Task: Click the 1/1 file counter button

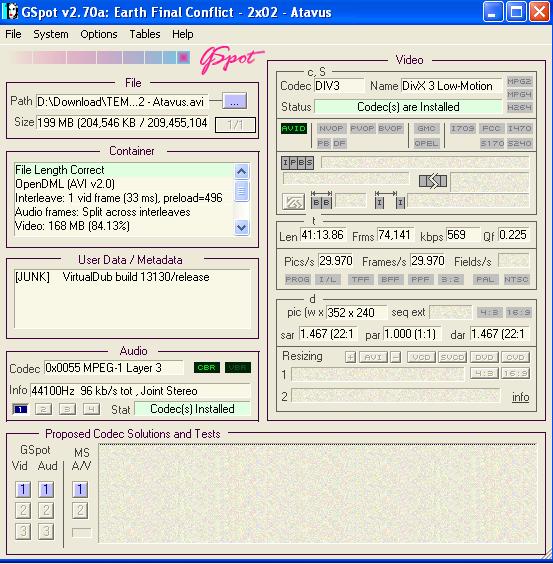Action: pyautogui.click(x=235, y=125)
